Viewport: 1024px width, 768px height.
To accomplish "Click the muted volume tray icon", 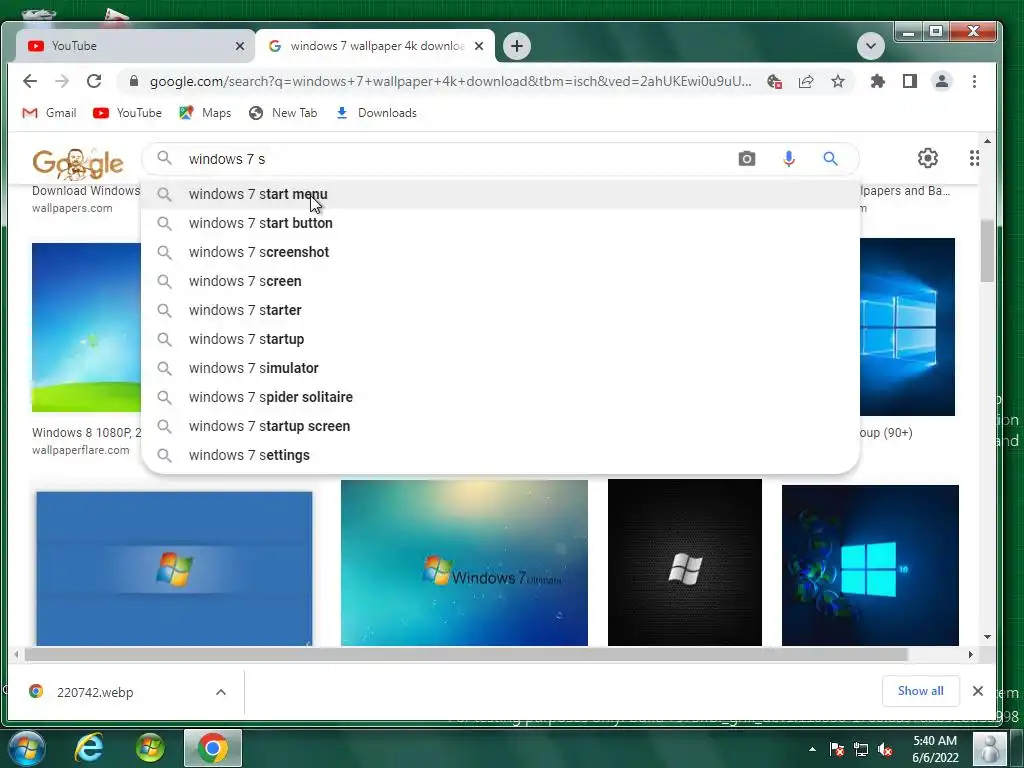I will (886, 749).
